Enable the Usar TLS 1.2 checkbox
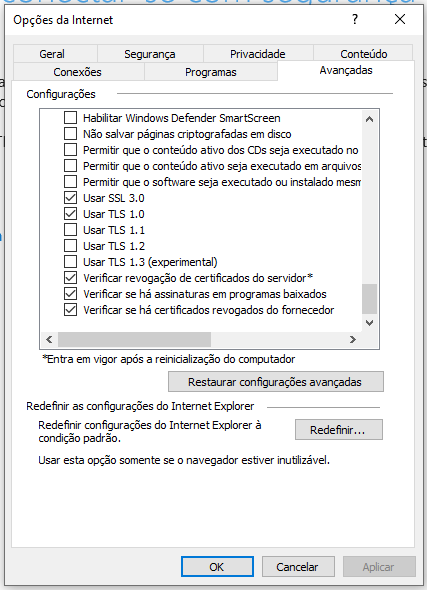The width and height of the screenshot is (427, 590). tap(70, 246)
